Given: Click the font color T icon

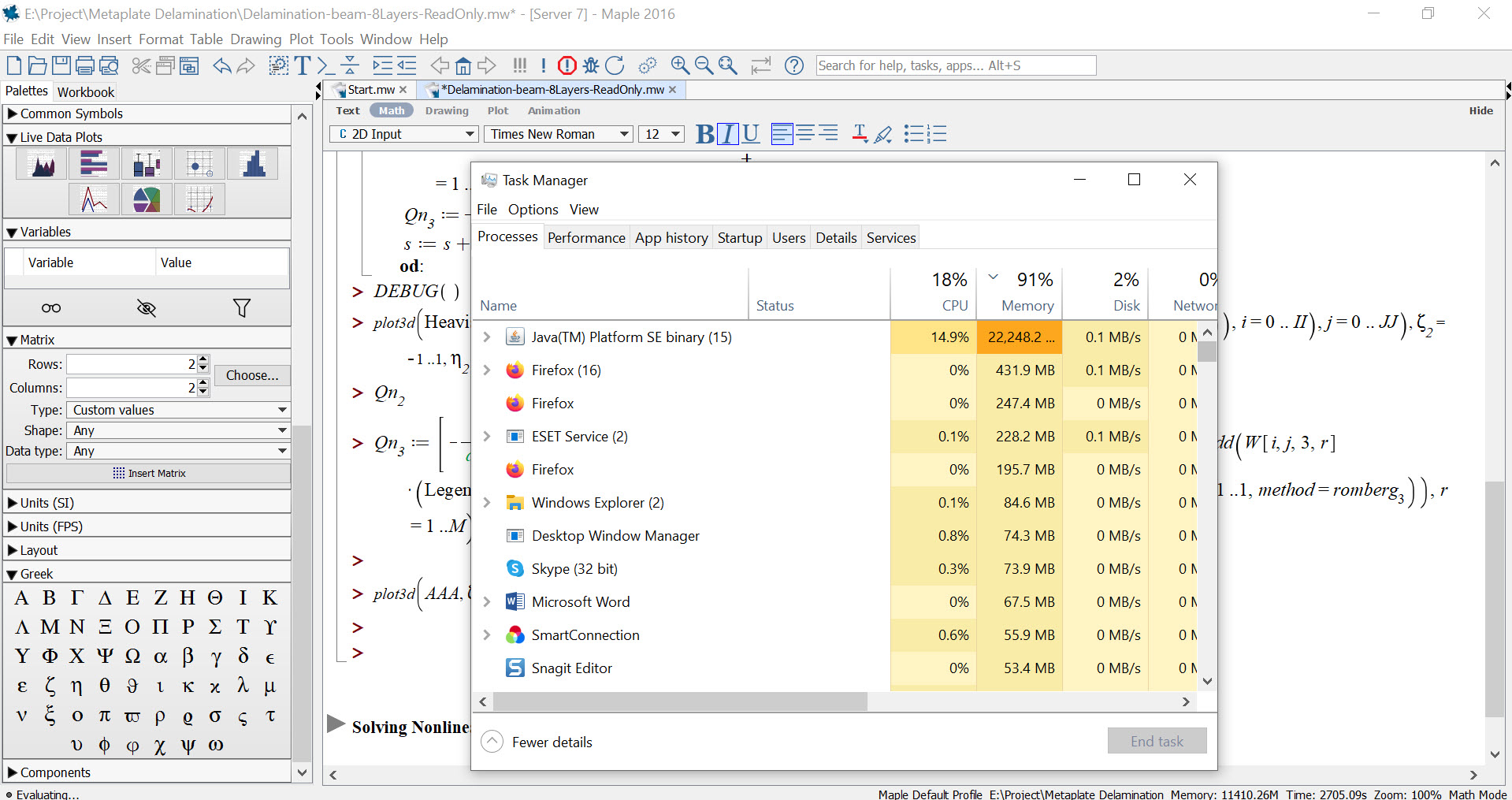Looking at the screenshot, I should 860,134.
